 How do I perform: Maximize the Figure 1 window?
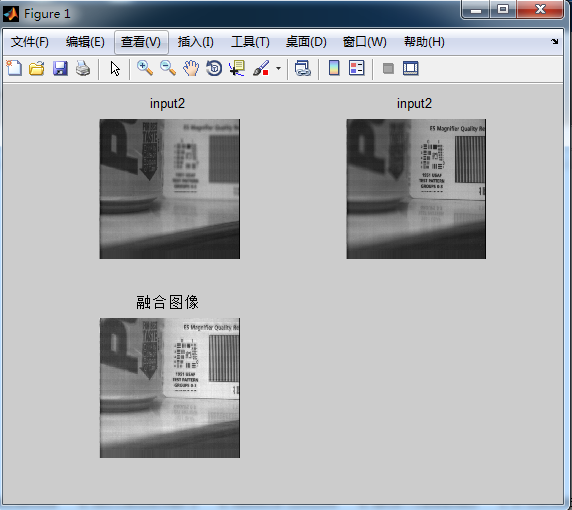point(503,9)
